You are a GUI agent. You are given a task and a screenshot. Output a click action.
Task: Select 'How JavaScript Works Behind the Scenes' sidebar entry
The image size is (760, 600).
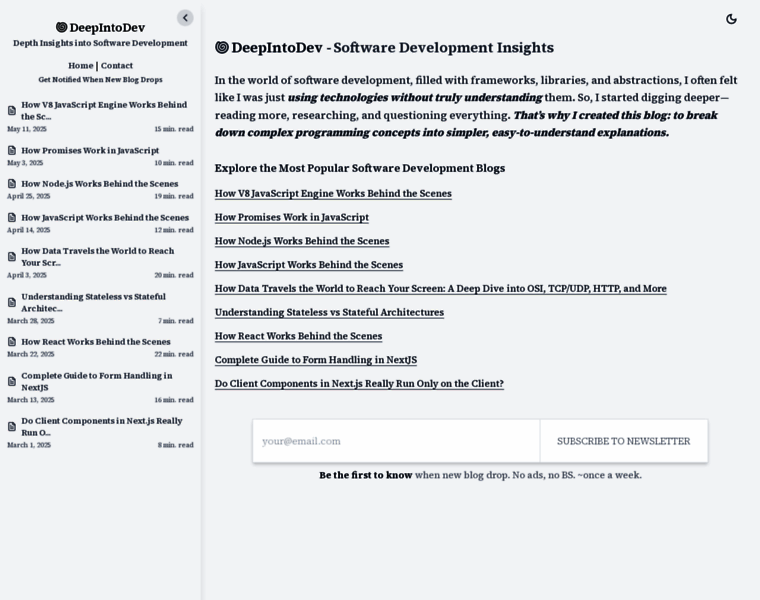[105, 218]
